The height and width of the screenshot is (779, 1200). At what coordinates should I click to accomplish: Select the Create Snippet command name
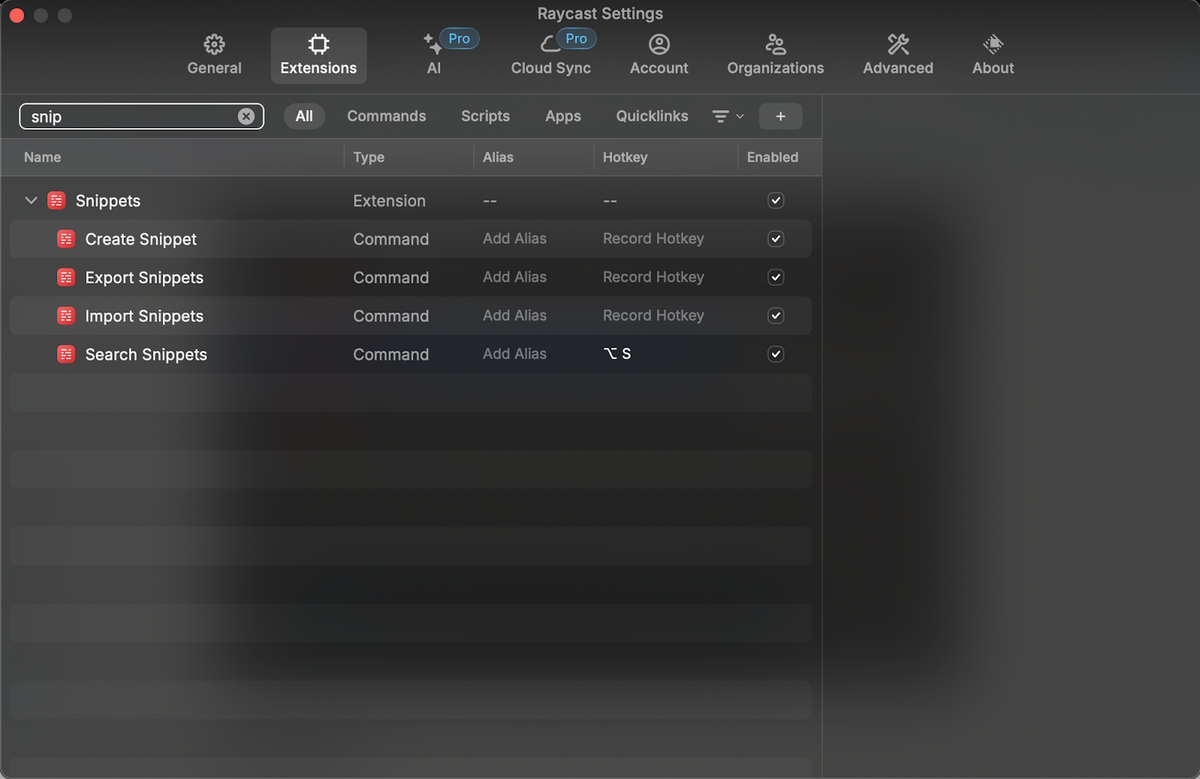click(x=141, y=239)
